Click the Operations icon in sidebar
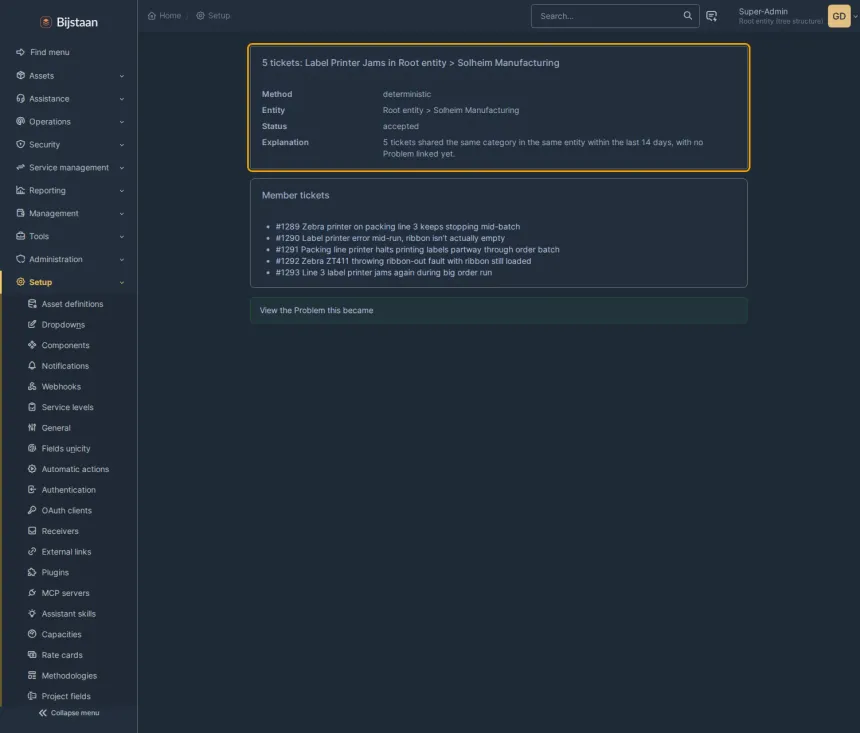860x733 pixels. (20, 121)
